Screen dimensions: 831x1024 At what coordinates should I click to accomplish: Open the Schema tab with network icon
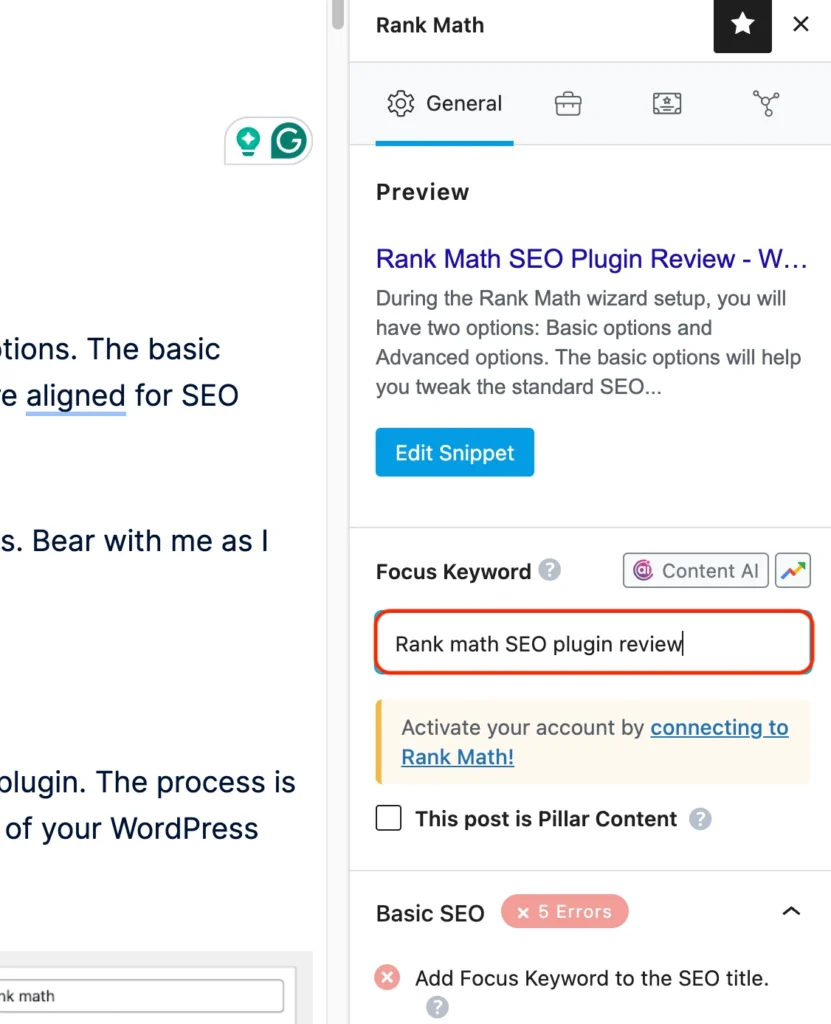point(766,103)
